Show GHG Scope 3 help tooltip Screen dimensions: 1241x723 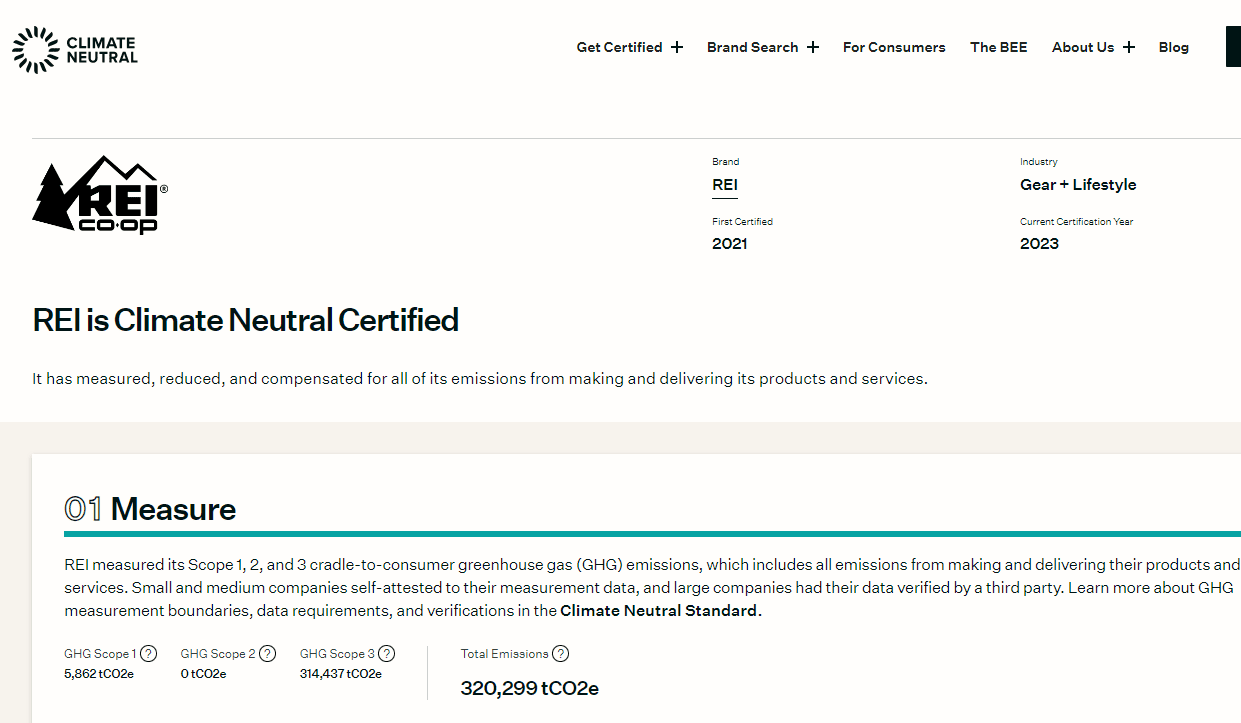click(386, 654)
